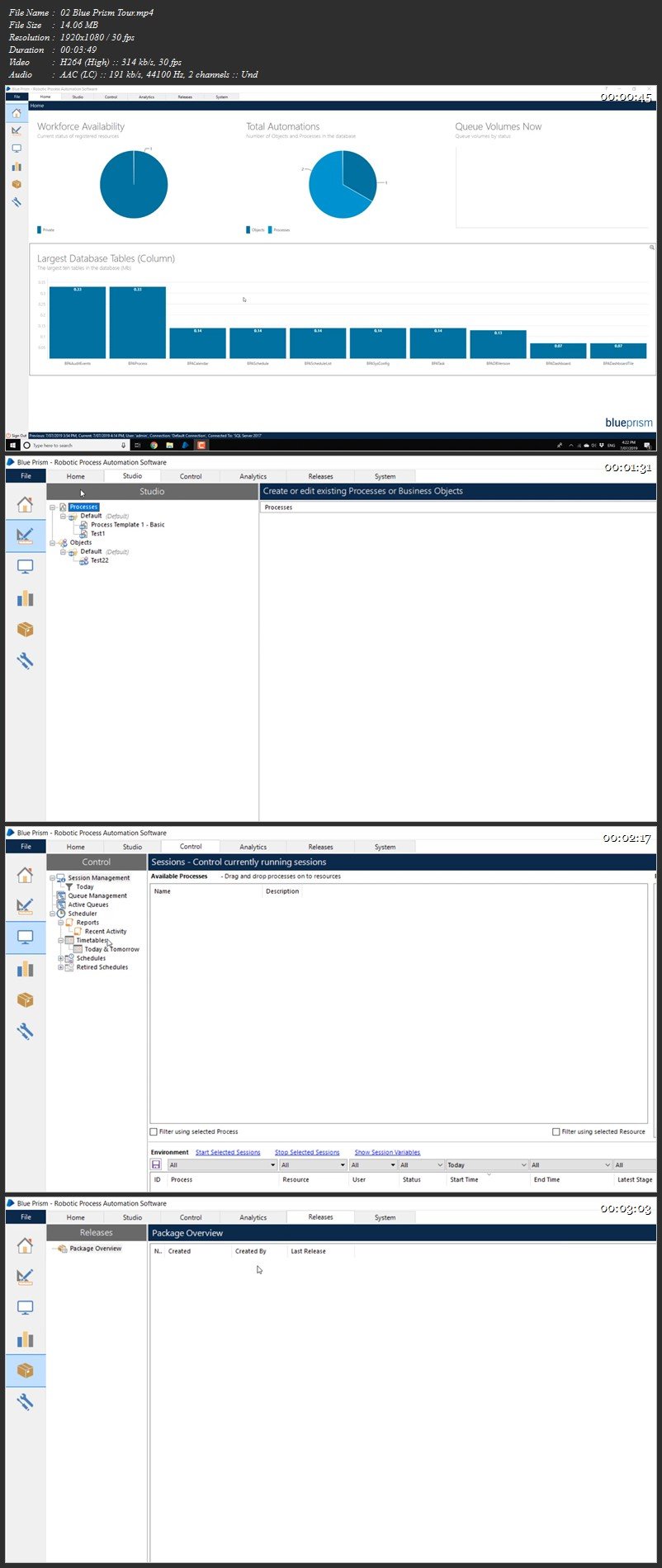Collapse the Processes node in the Studio tree

pos(53,508)
